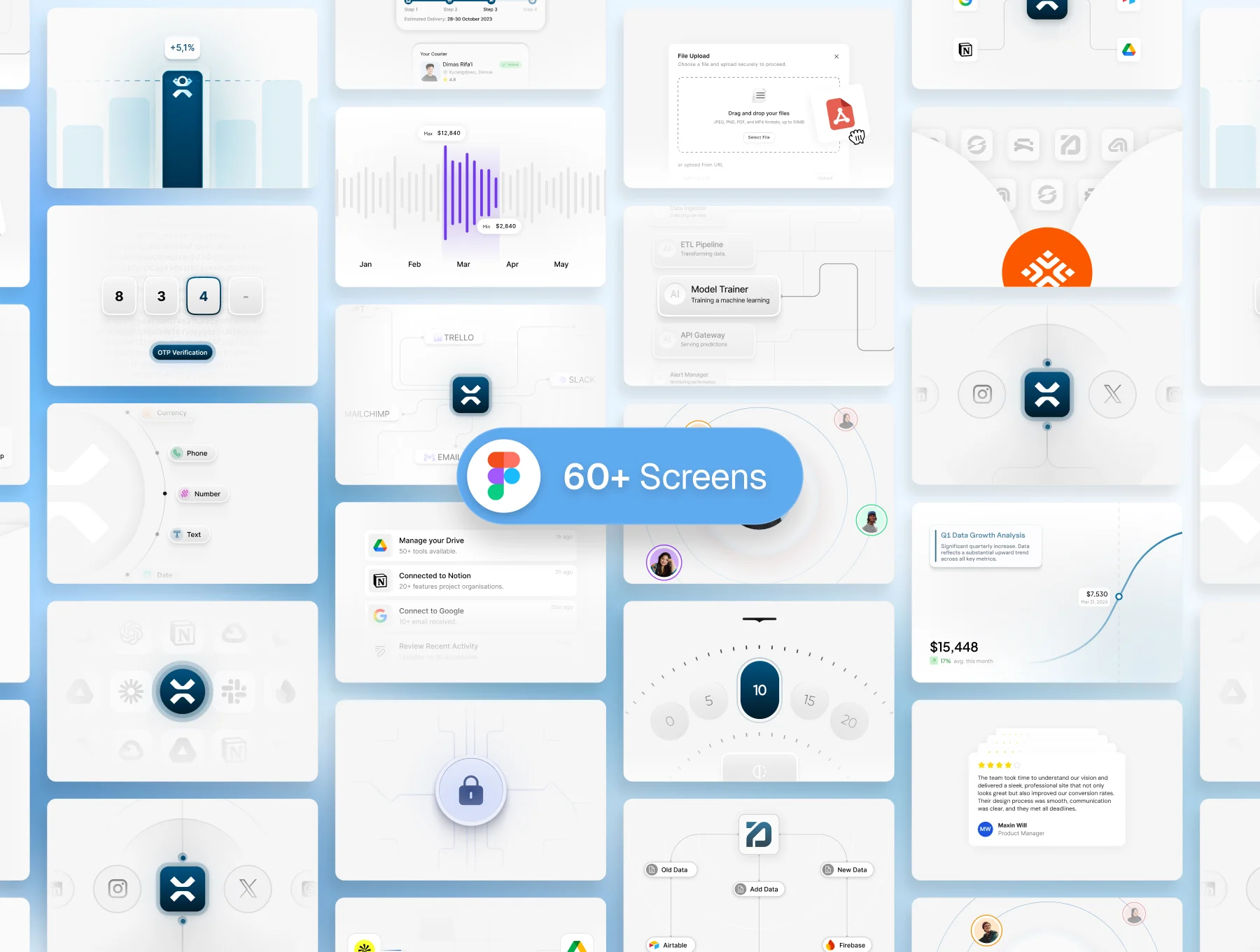Click the Min $2,840 tooltip
The image size is (1260, 952).
[499, 226]
